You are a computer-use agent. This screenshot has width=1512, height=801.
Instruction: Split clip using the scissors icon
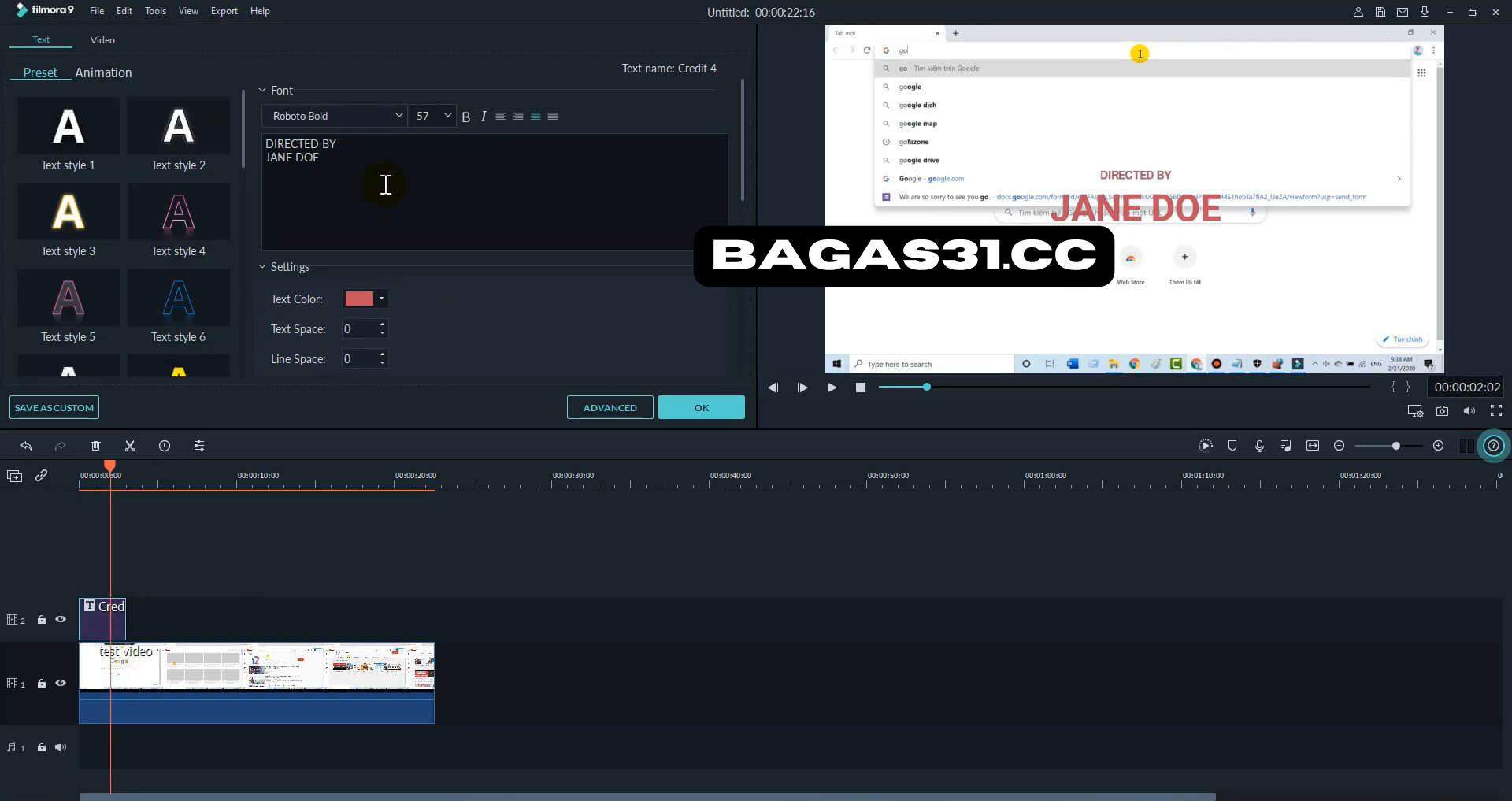[130, 446]
